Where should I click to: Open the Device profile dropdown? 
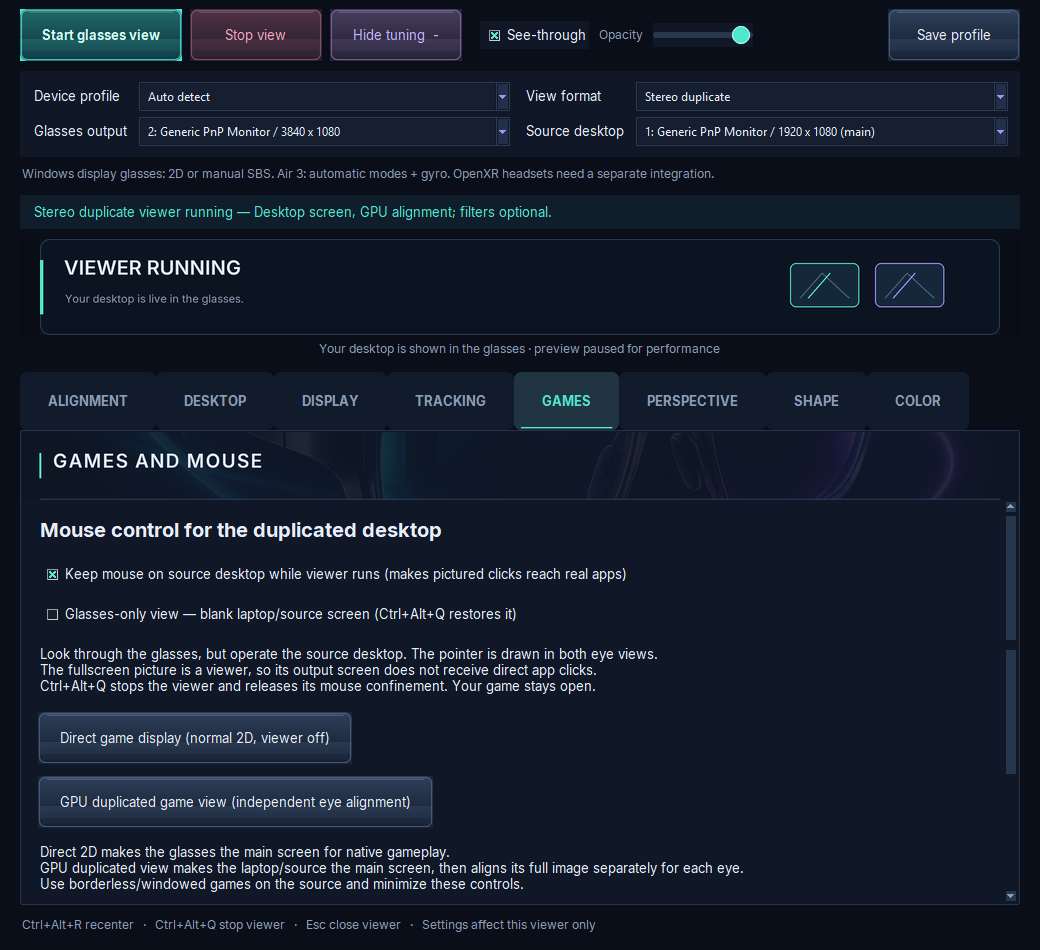click(324, 97)
